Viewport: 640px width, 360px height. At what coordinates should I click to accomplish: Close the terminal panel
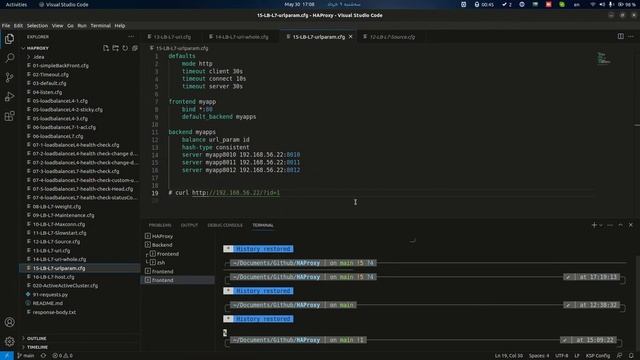pos(631,225)
